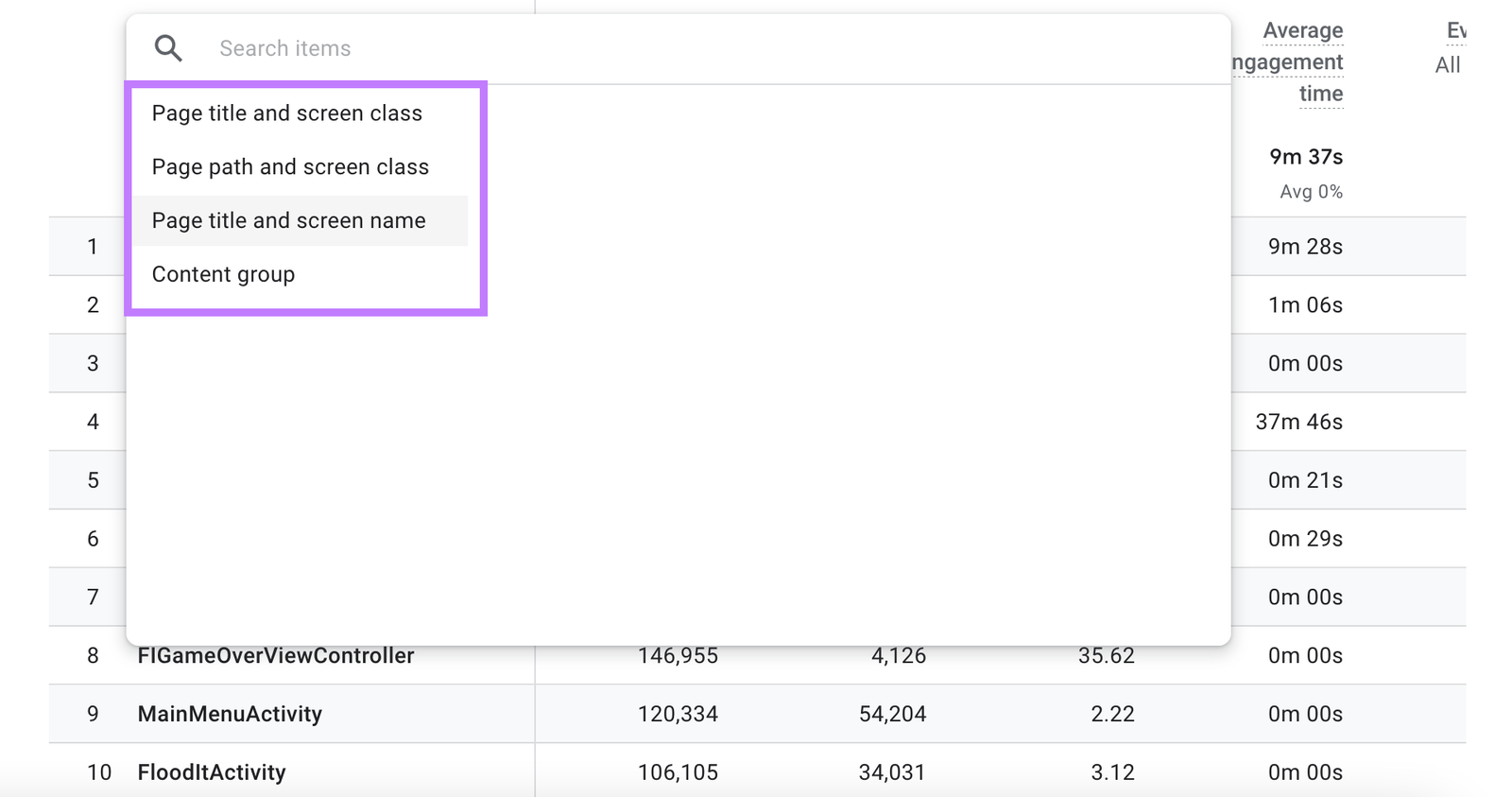Select Page title and screen name
1512x797 pixels.
click(x=289, y=220)
